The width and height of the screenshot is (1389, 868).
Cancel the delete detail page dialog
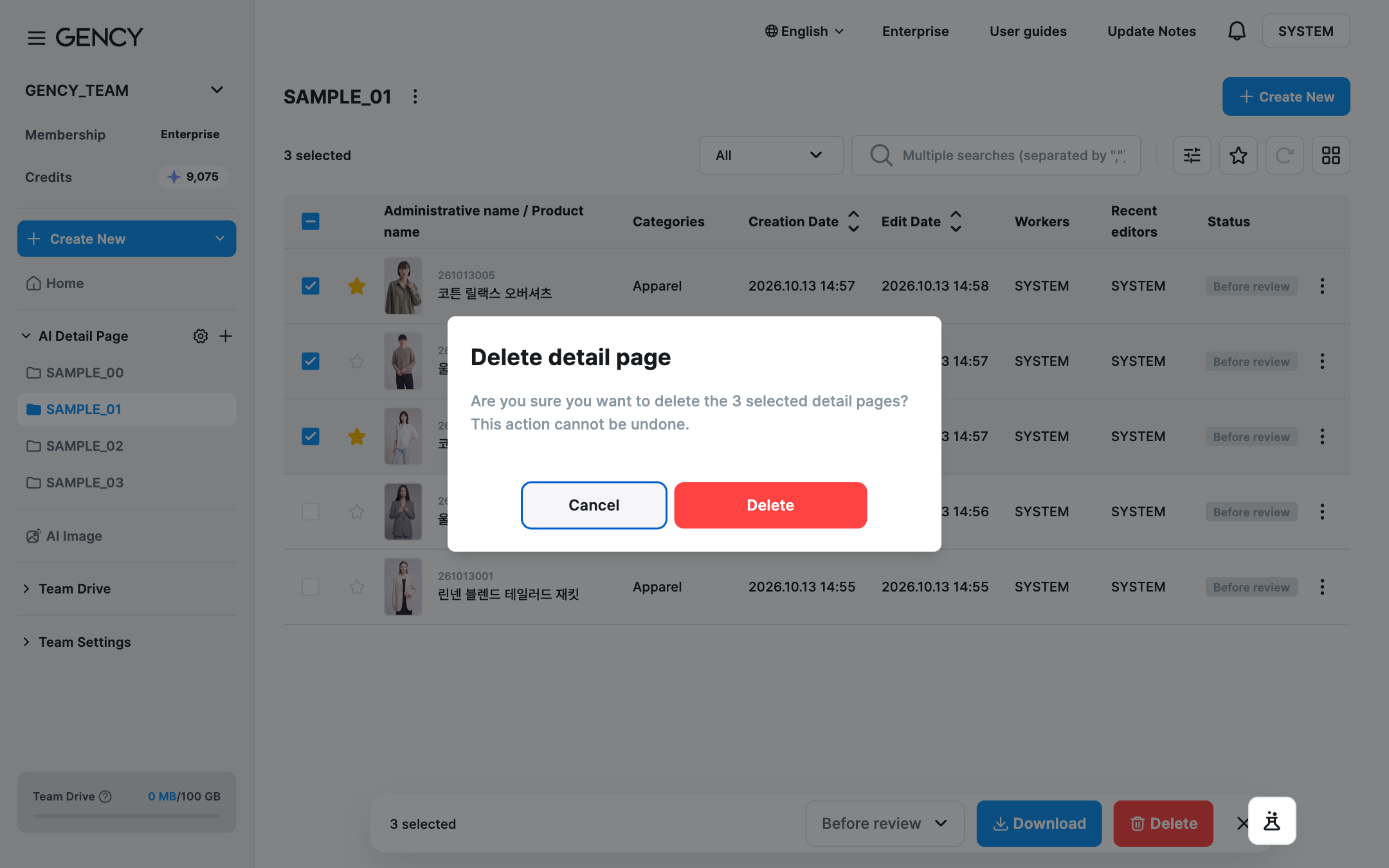tap(594, 505)
